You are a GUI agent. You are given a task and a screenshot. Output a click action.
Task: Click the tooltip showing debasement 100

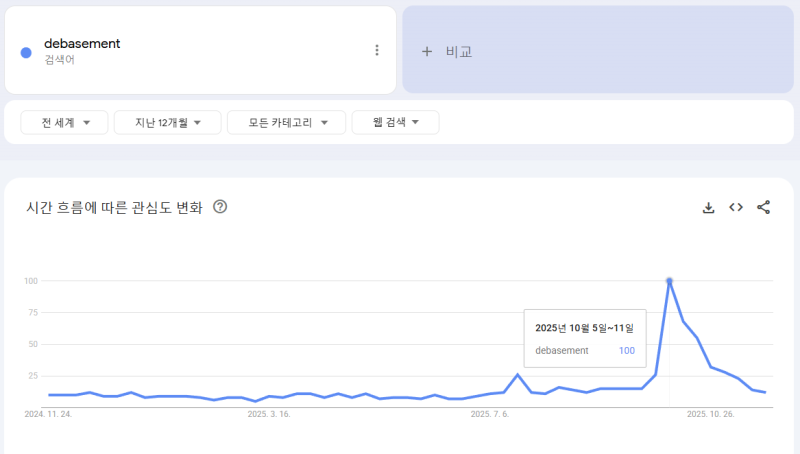click(585, 339)
